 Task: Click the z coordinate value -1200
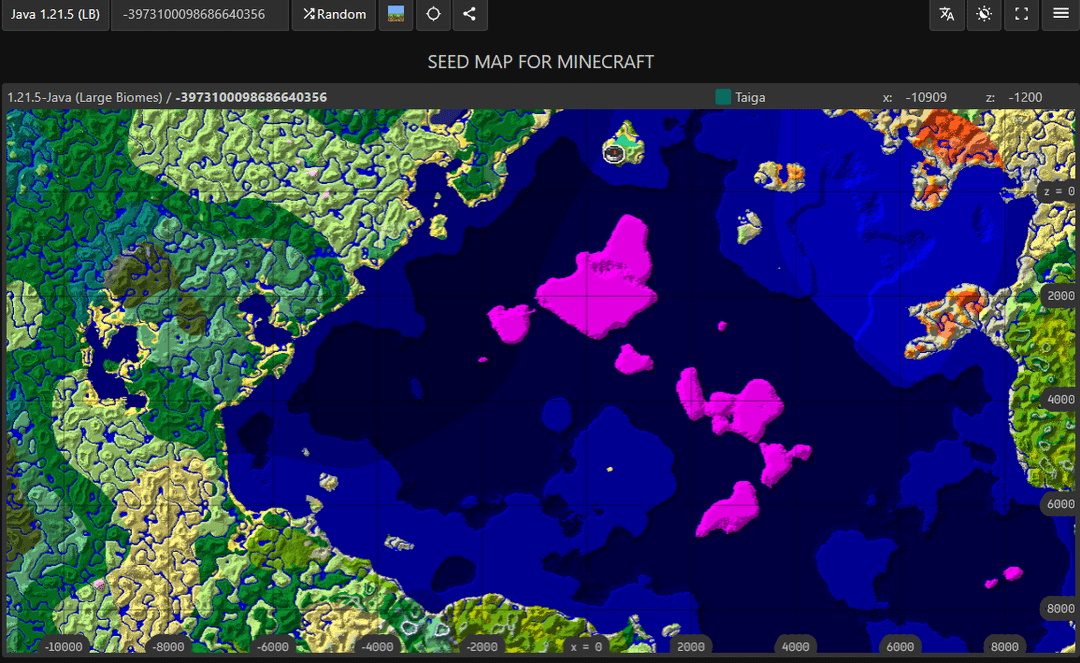tap(1025, 97)
